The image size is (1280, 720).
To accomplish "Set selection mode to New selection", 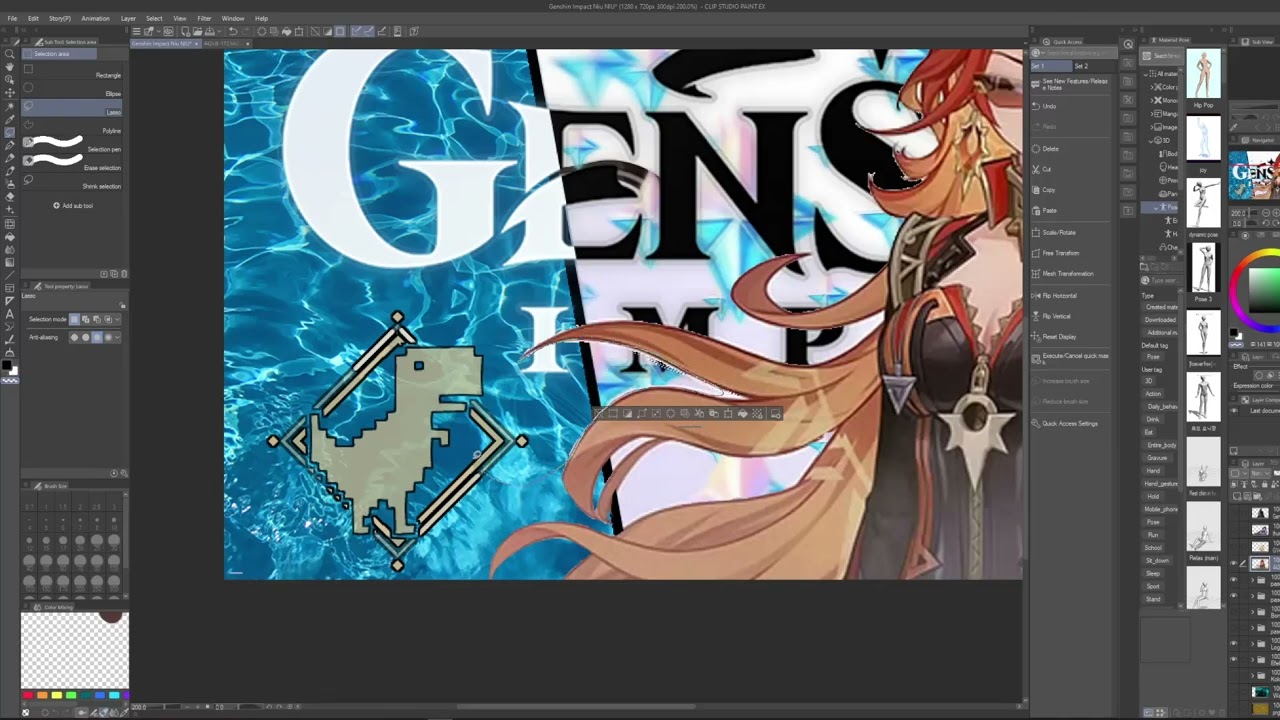I will click(x=74, y=319).
